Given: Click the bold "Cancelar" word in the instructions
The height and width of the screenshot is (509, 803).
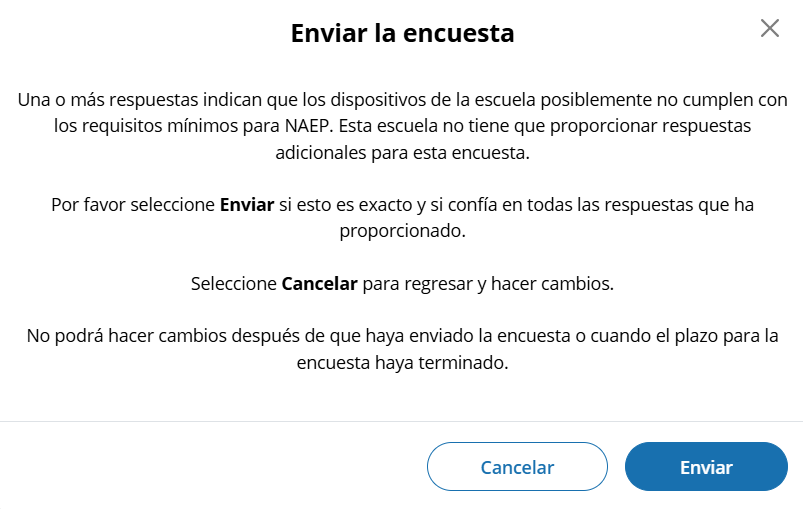Looking at the screenshot, I should (x=319, y=283).
